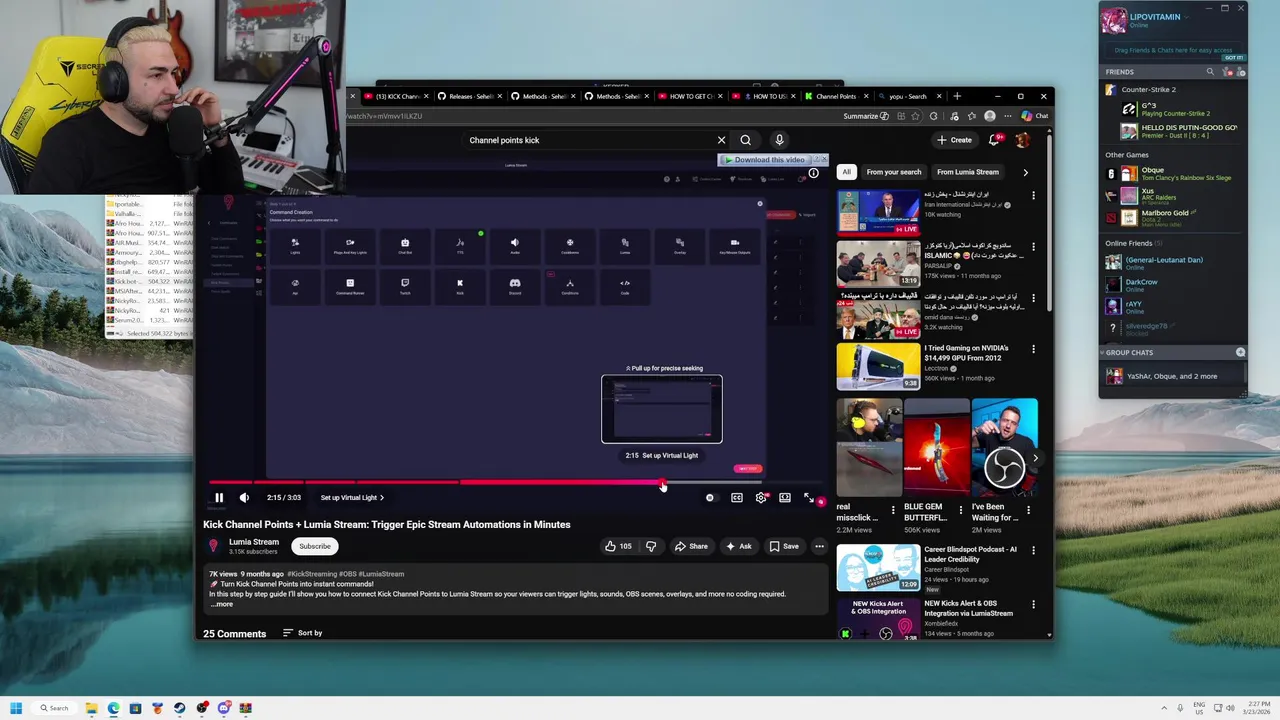1280x720 pixels.
Task: Enter fullscreen mode
Action: tap(809, 497)
